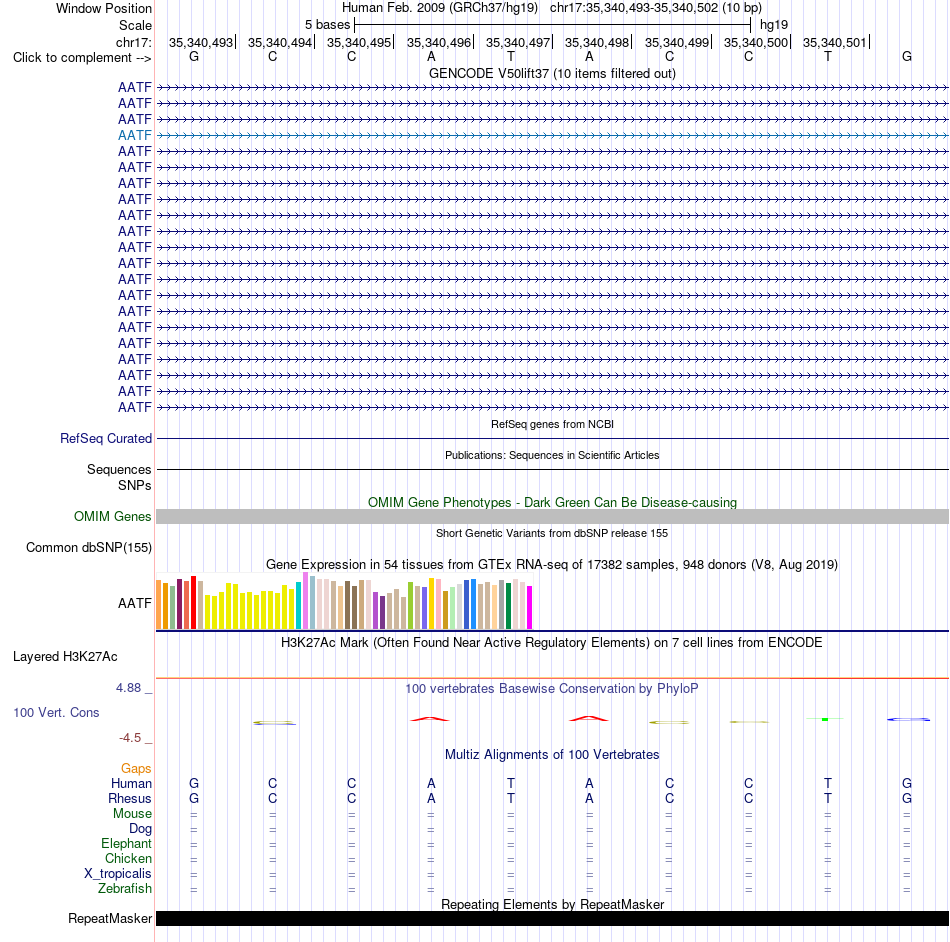Click the AATF label beside the GTEx chart
The width and height of the screenshot is (950, 942).
pos(135,603)
